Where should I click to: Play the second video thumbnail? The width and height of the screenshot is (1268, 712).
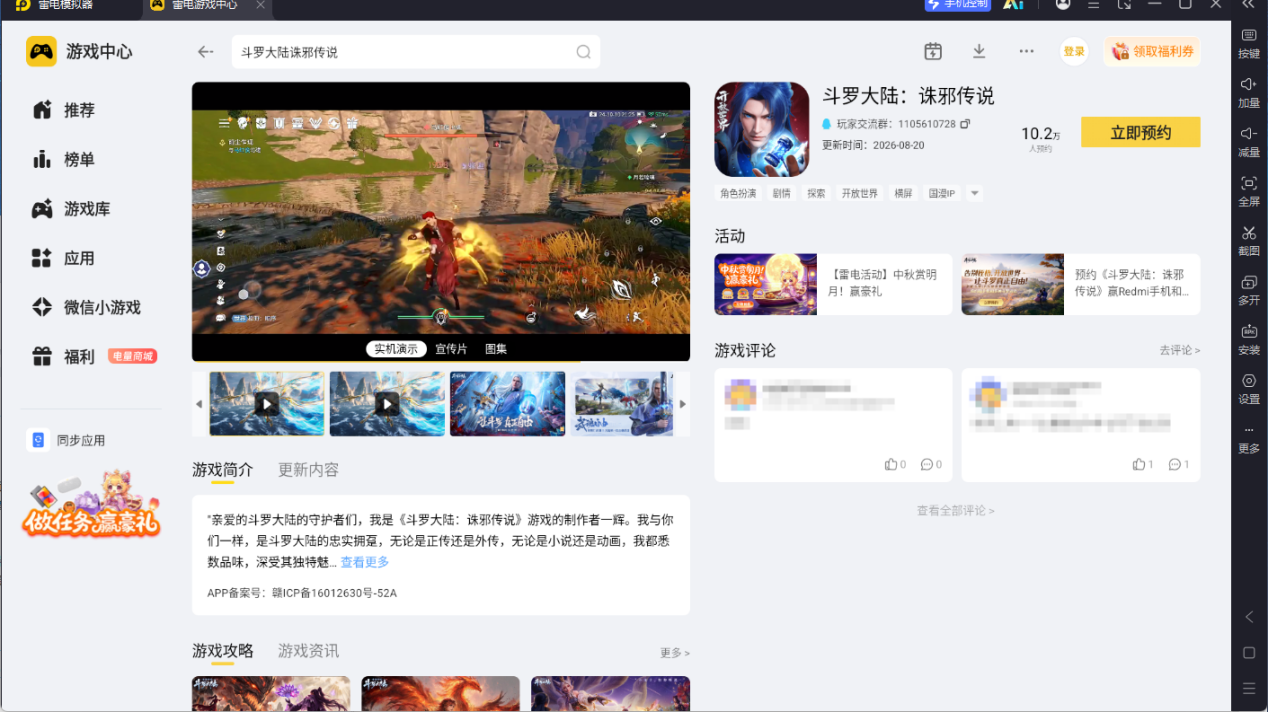387,404
